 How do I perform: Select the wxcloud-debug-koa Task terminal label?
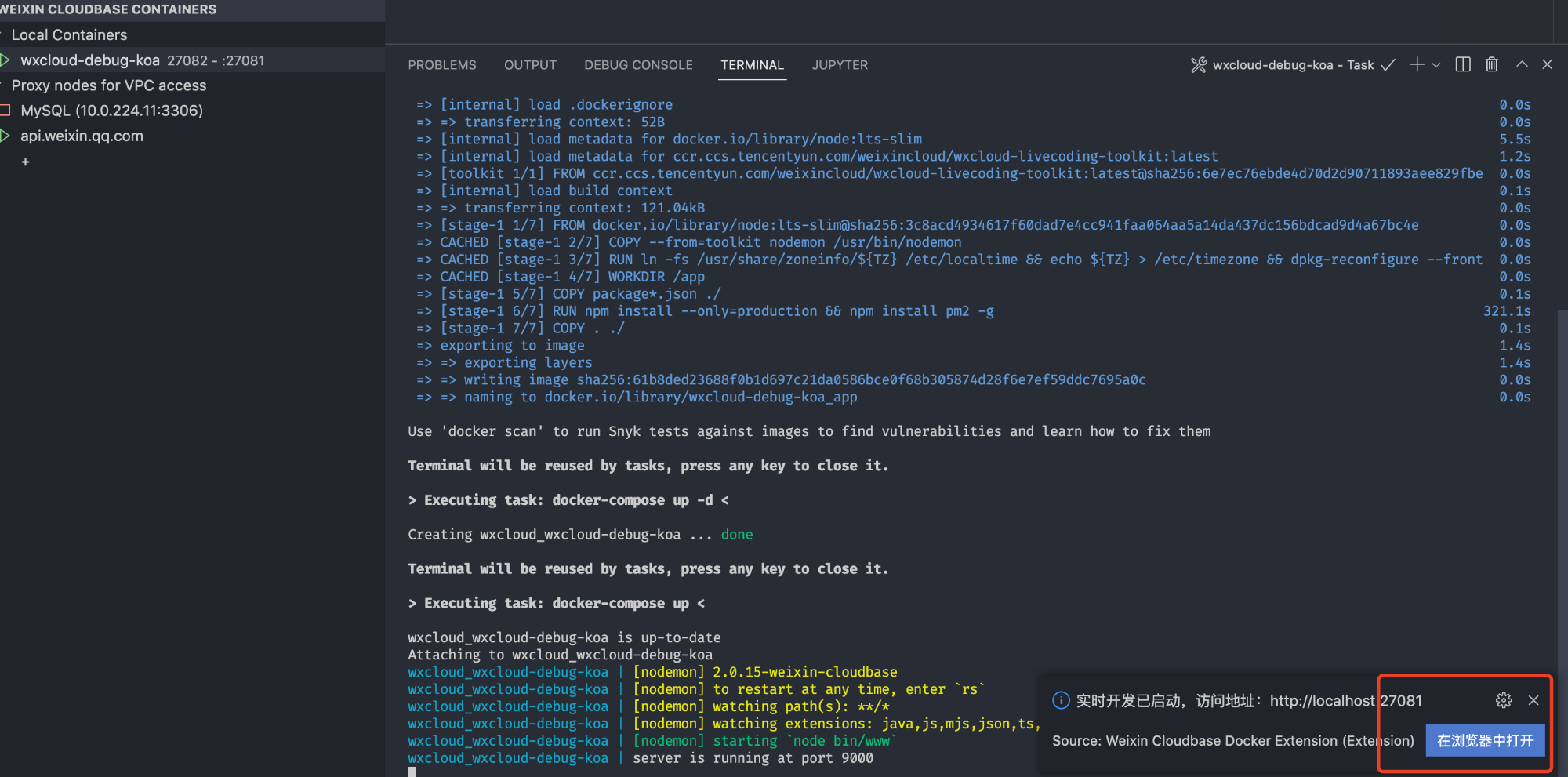pos(1292,65)
